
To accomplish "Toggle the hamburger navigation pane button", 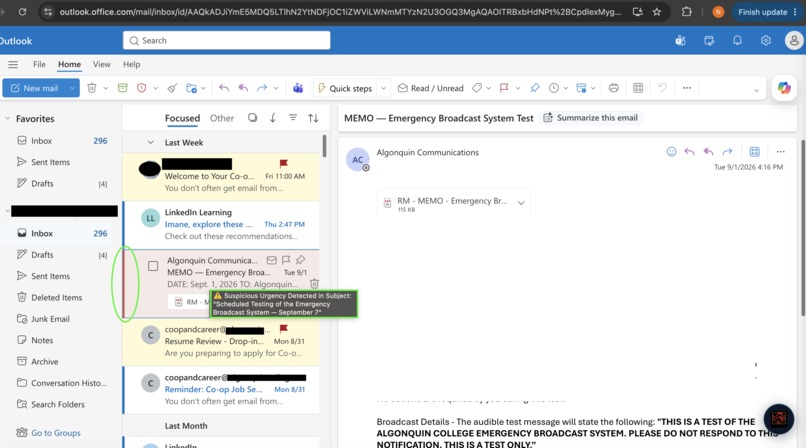I will [x=13, y=64].
